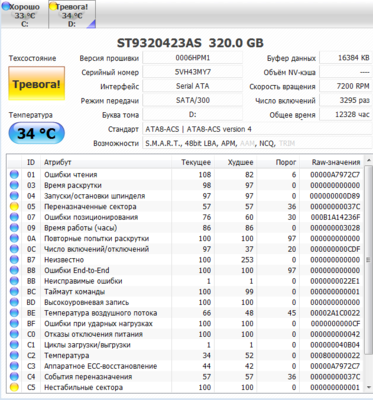The image size is (373, 400).
Task: Click the serial number field 5VH43MY7
Action: click(x=193, y=72)
